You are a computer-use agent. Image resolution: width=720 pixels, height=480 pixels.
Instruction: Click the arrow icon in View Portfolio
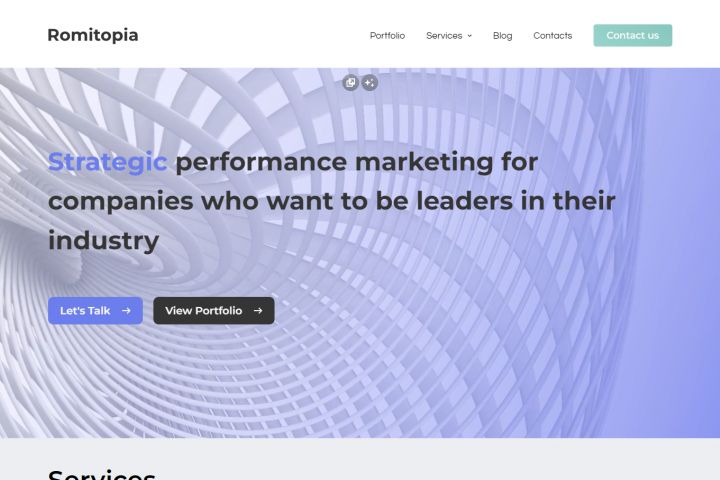coord(258,311)
